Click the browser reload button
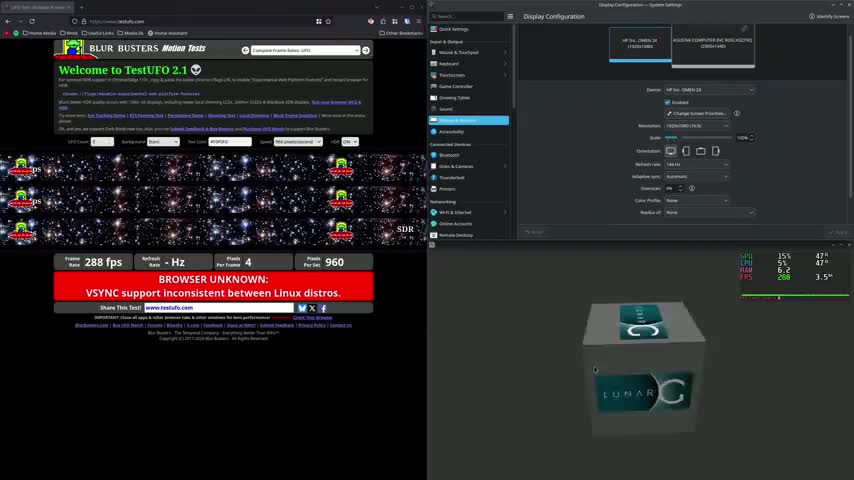This screenshot has height=480, width=854. point(32,21)
